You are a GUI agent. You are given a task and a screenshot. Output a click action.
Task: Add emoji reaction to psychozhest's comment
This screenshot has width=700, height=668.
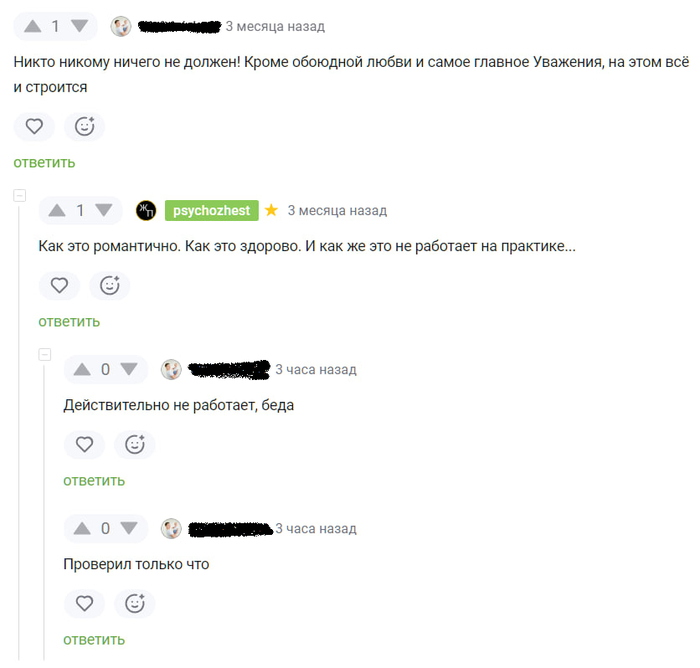pyautogui.click(x=109, y=285)
